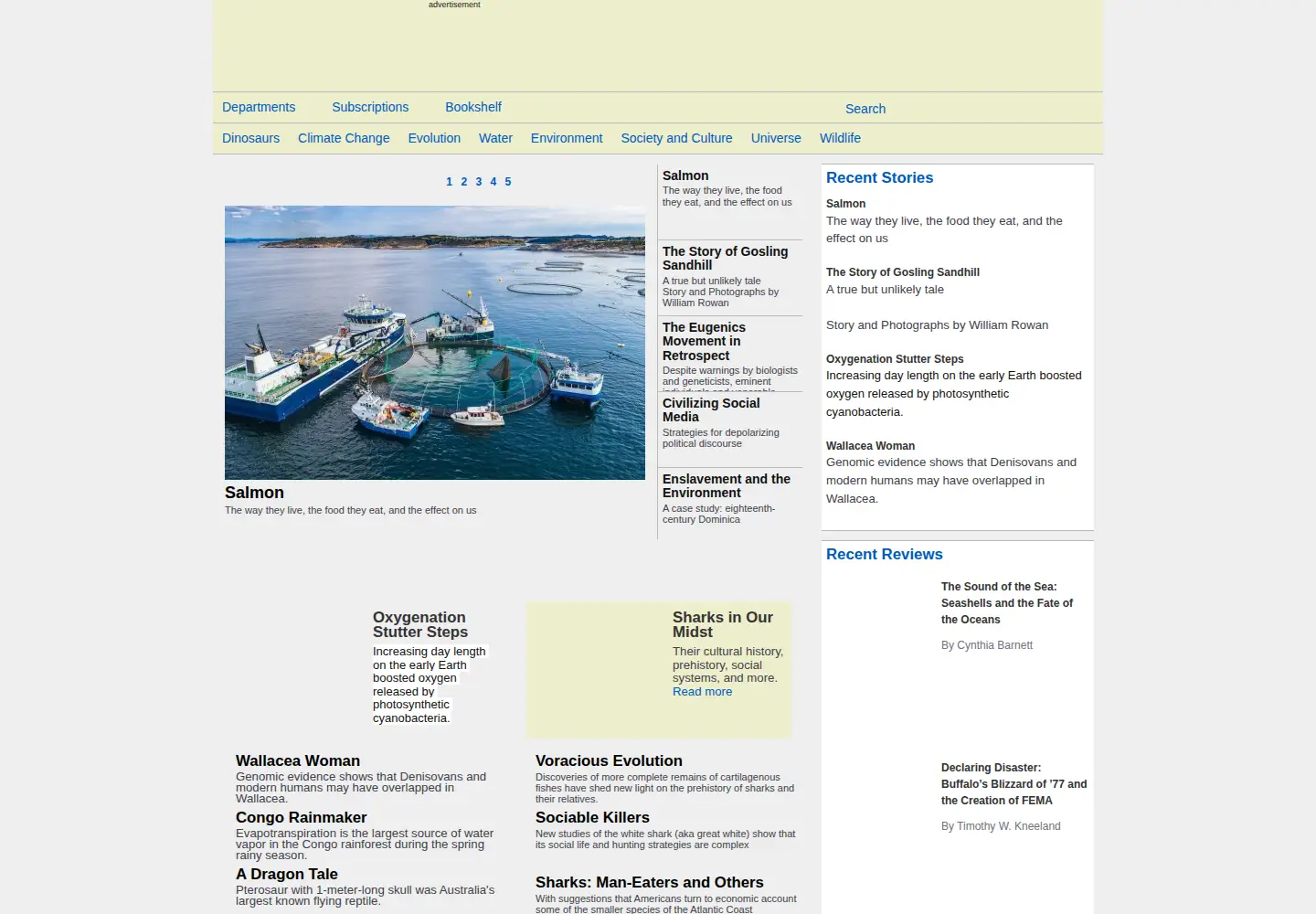
Task: Open Sharks: Man-Eaters and Others article
Action: tap(650, 882)
